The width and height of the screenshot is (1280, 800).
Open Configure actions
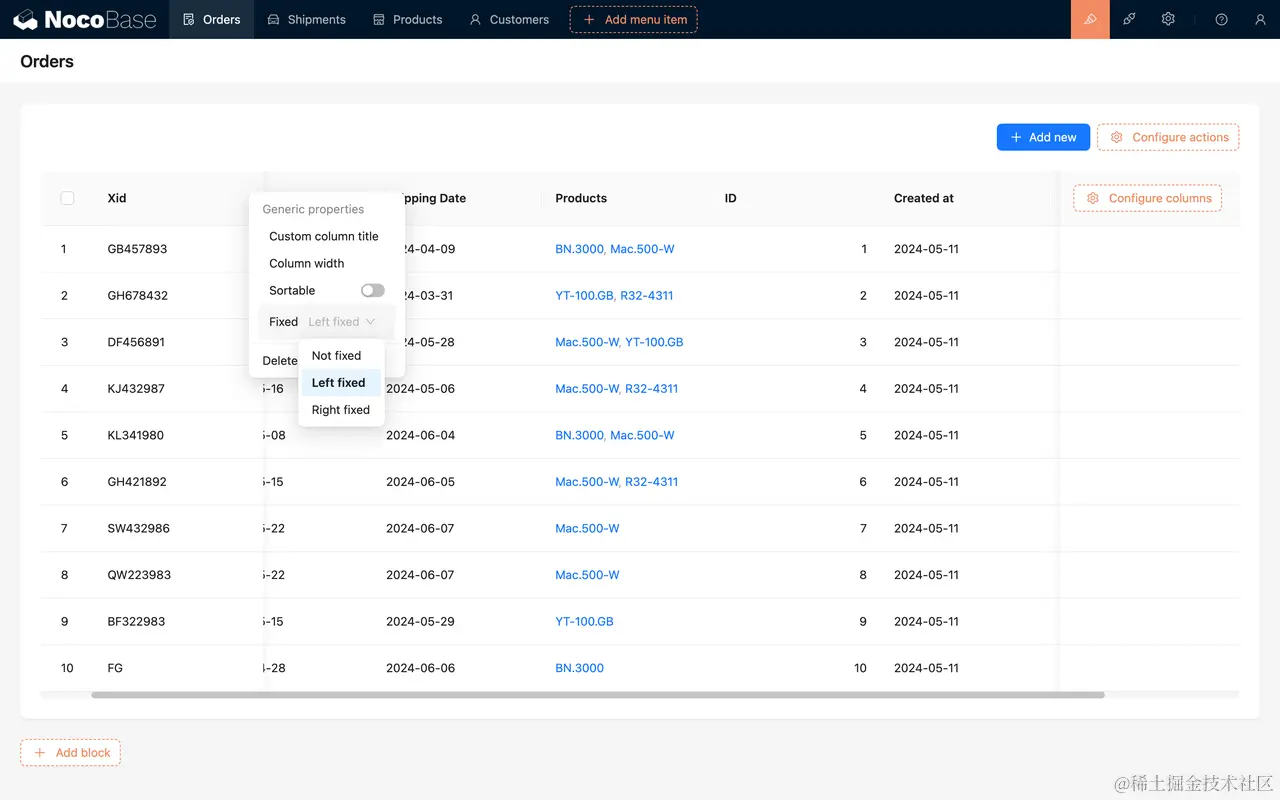click(1168, 137)
